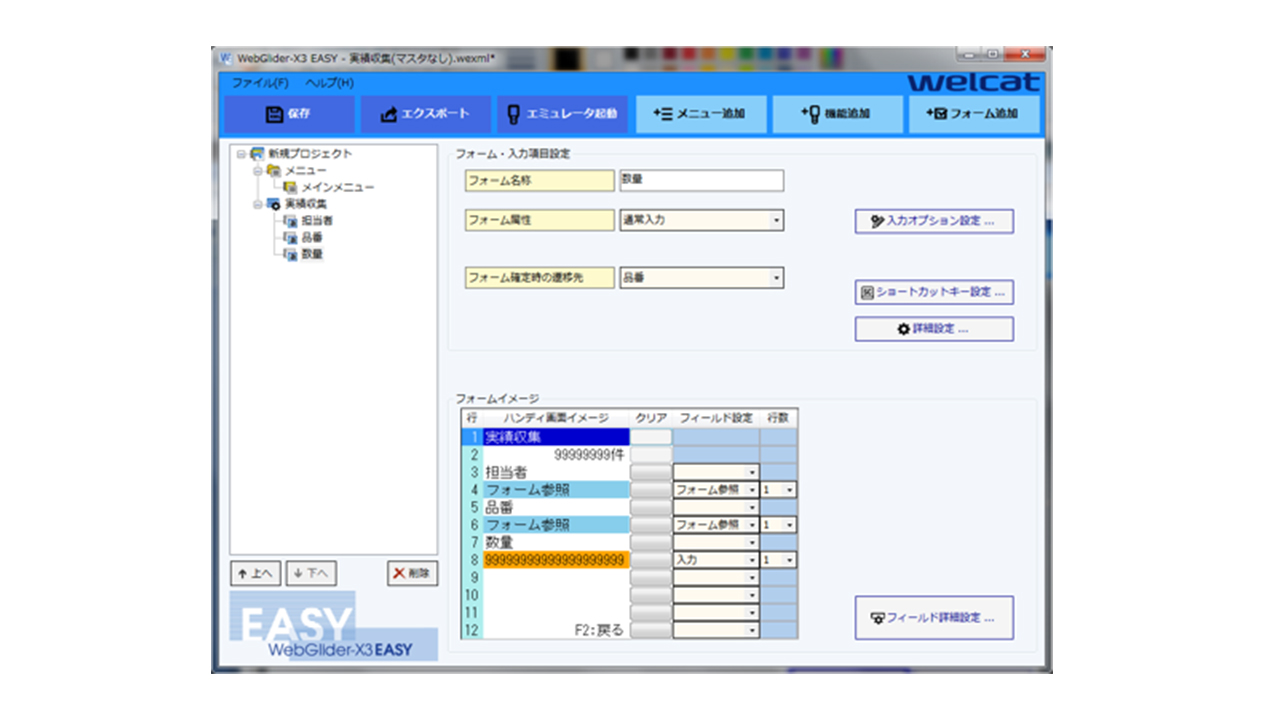Click the ハンディ画面イメージ column header
This screenshot has width=1280, height=720.
click(556, 418)
